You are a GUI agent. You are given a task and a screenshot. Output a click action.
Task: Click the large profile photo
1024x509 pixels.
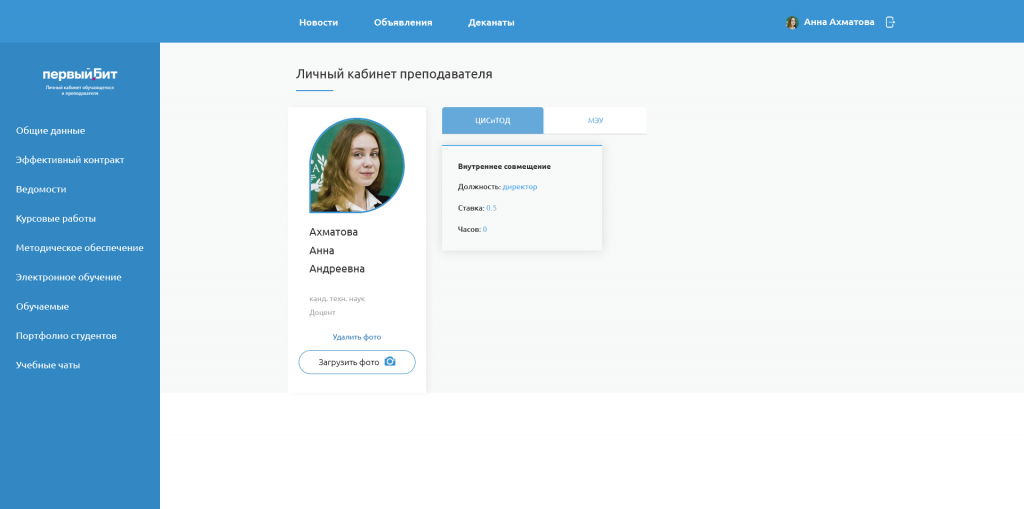(x=357, y=165)
